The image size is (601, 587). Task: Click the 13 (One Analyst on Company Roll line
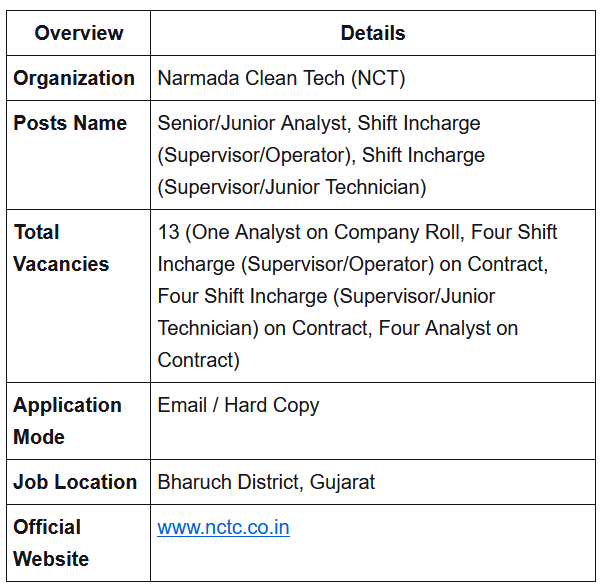click(x=357, y=232)
